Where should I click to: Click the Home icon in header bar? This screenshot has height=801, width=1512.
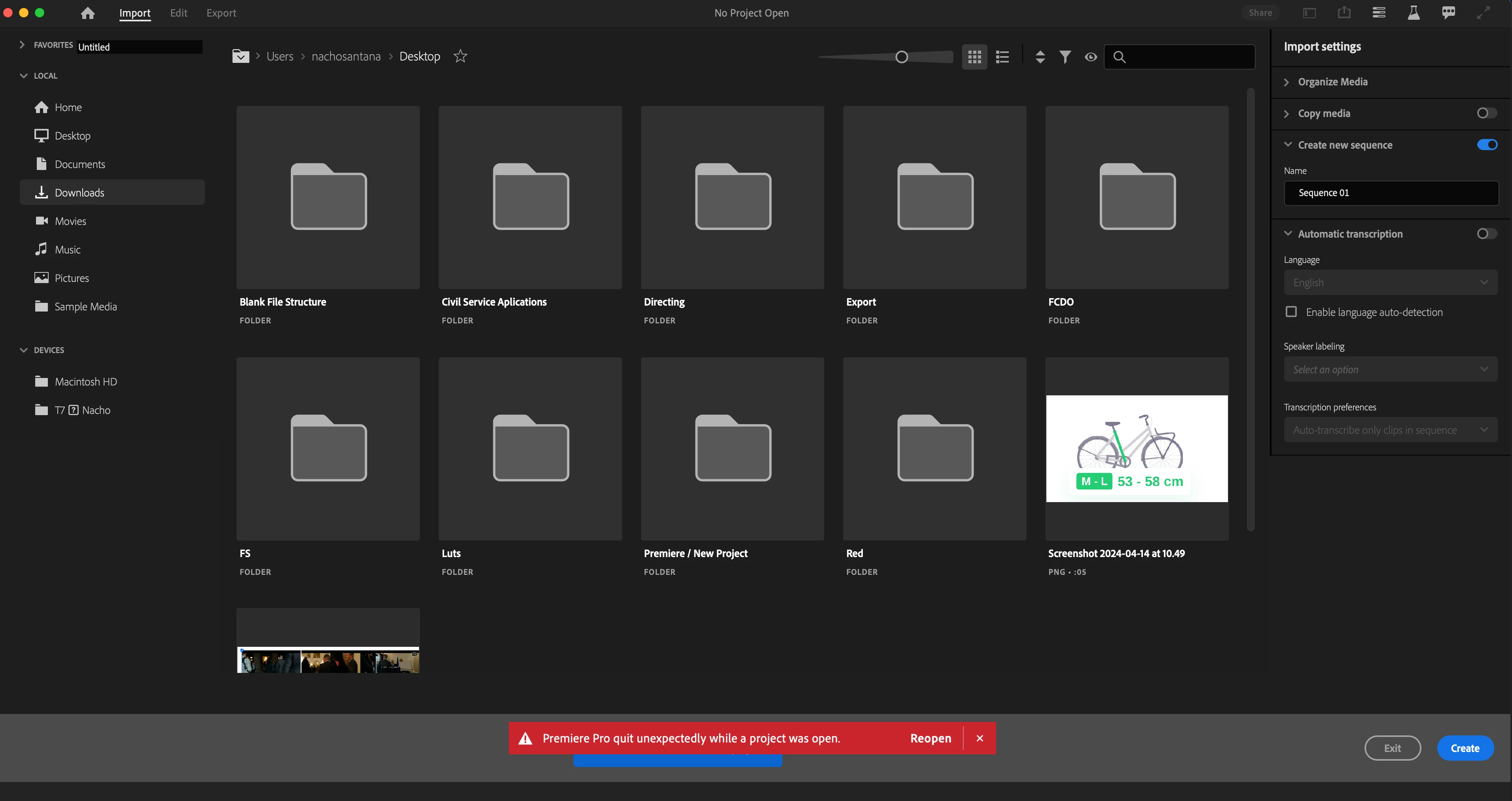[87, 13]
